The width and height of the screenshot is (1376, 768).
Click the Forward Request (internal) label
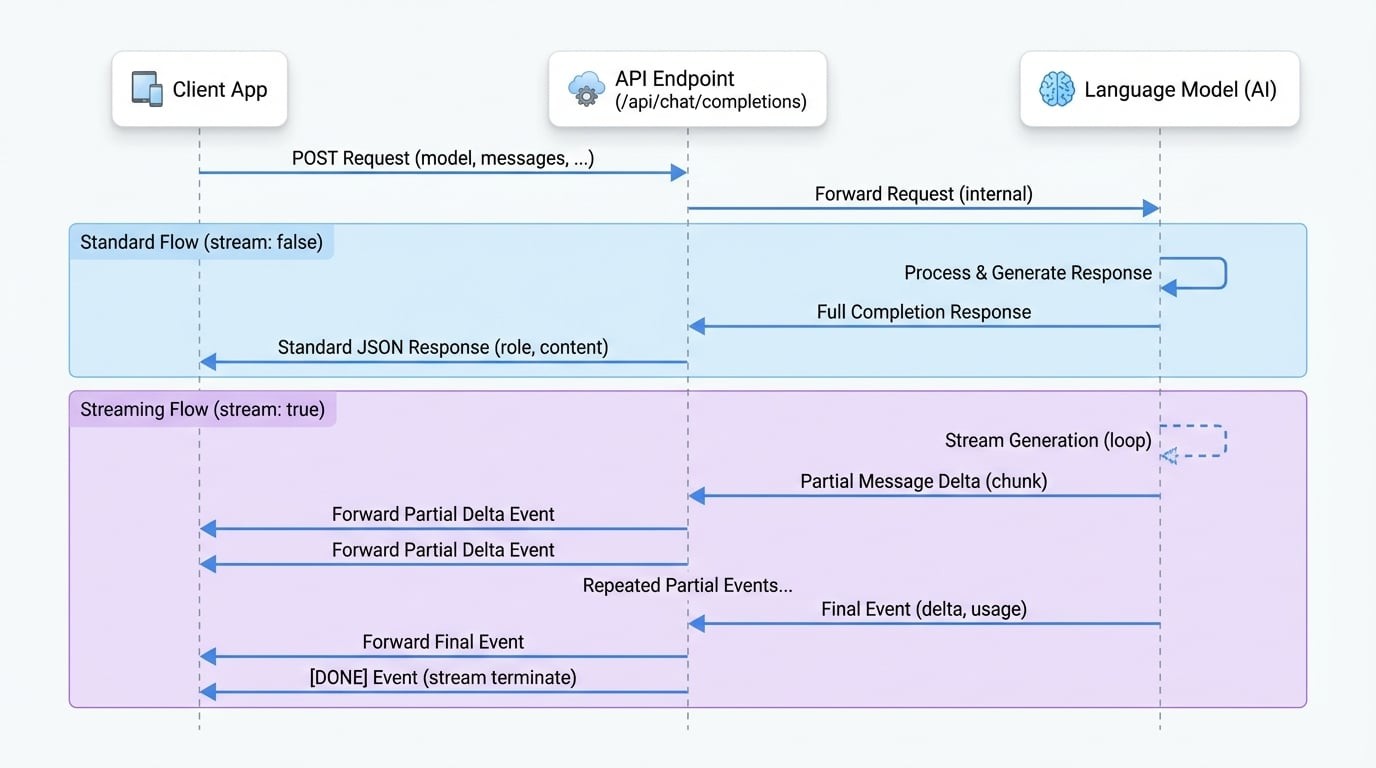point(923,194)
